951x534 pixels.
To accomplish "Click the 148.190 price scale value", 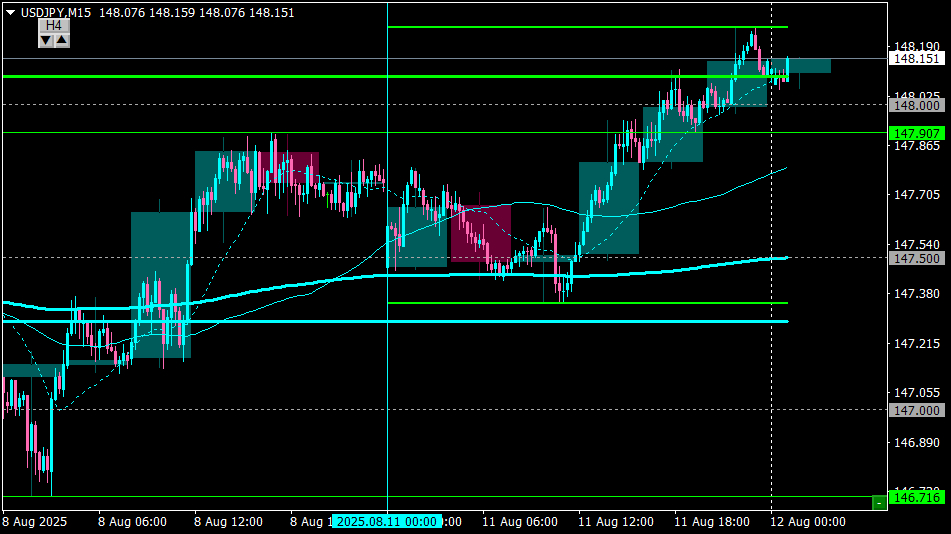I will click(916, 46).
